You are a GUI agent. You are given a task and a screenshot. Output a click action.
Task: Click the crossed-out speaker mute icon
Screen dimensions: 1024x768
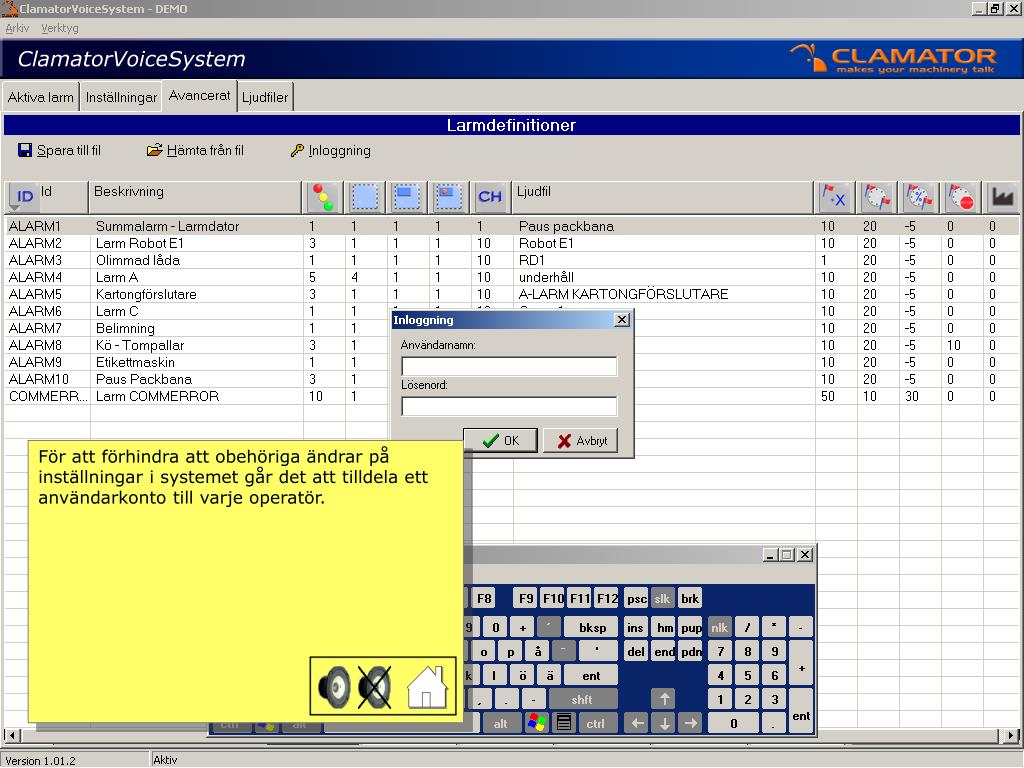pos(375,687)
